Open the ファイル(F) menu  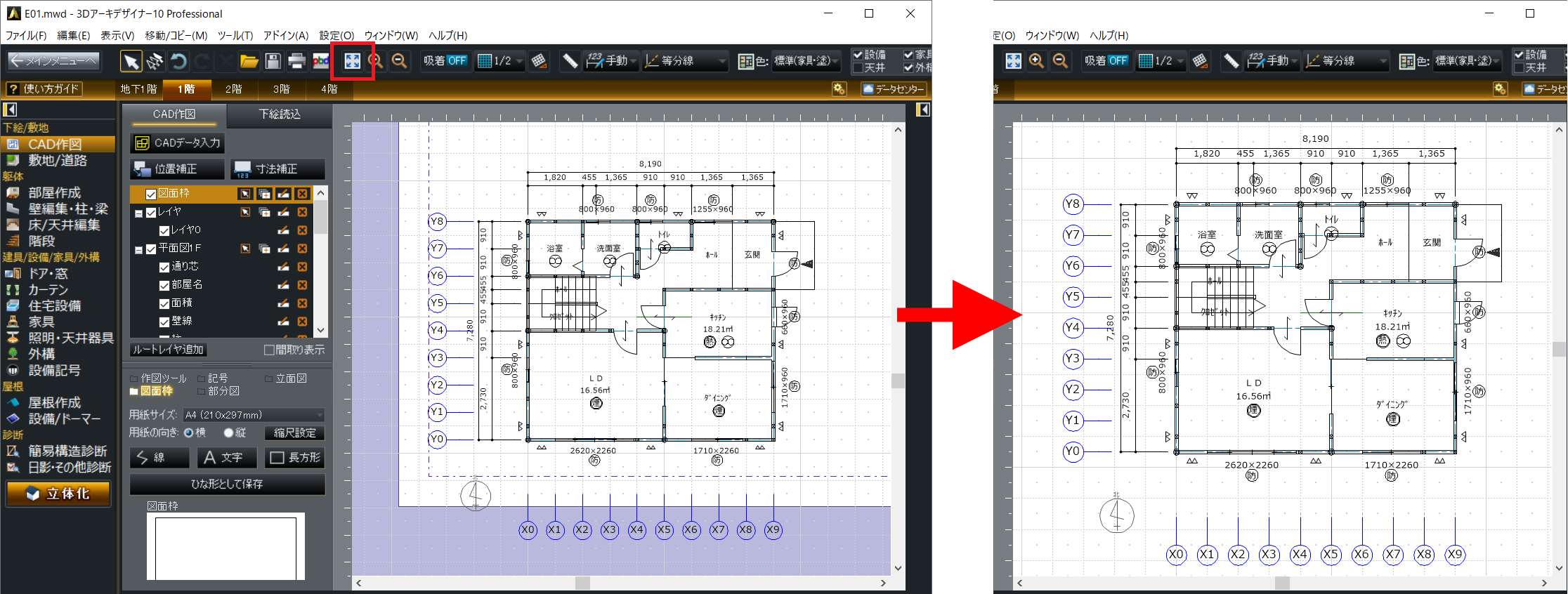[x=26, y=35]
